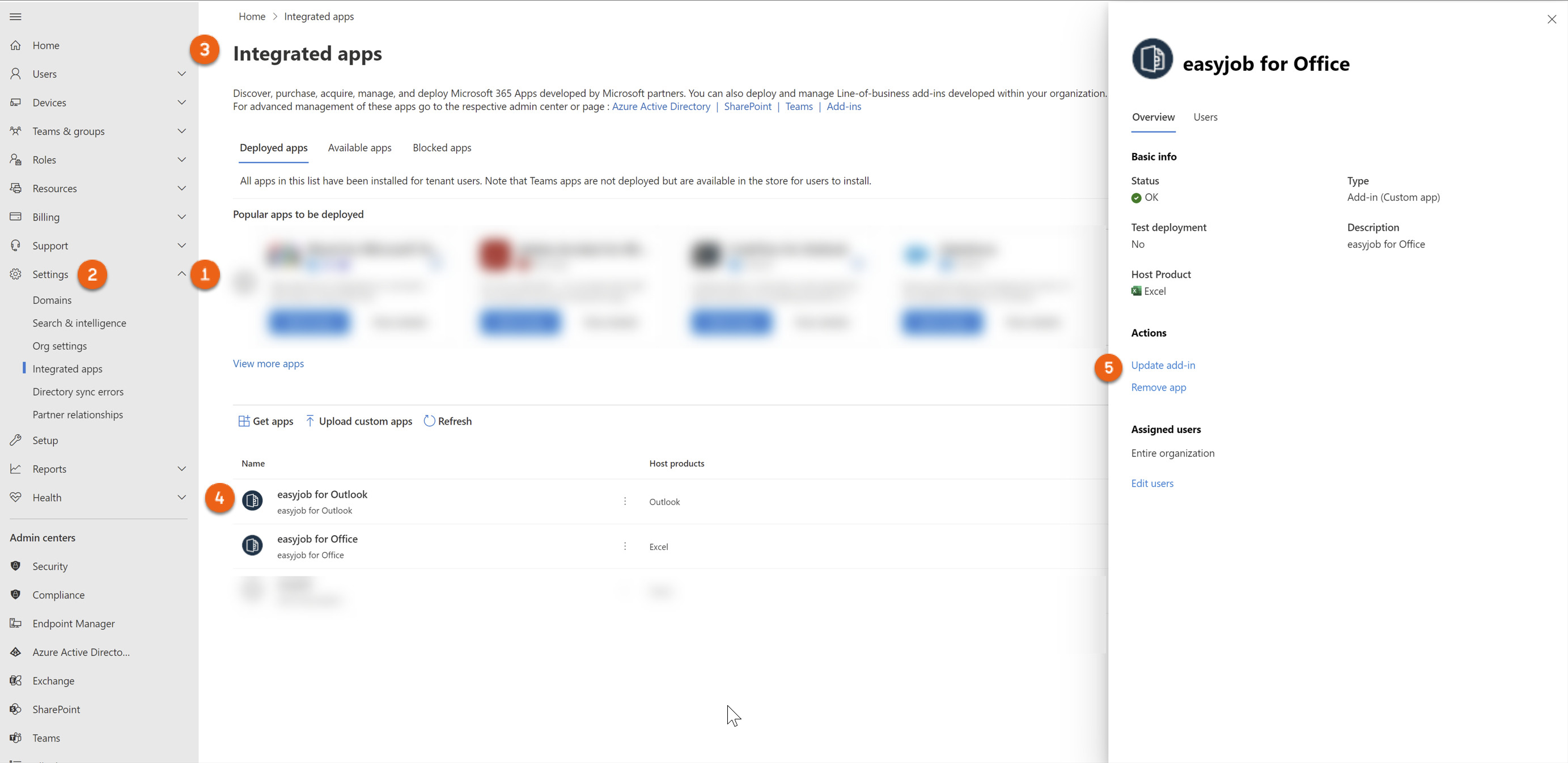
Task: Click the Remove app link
Action: pos(1158,388)
